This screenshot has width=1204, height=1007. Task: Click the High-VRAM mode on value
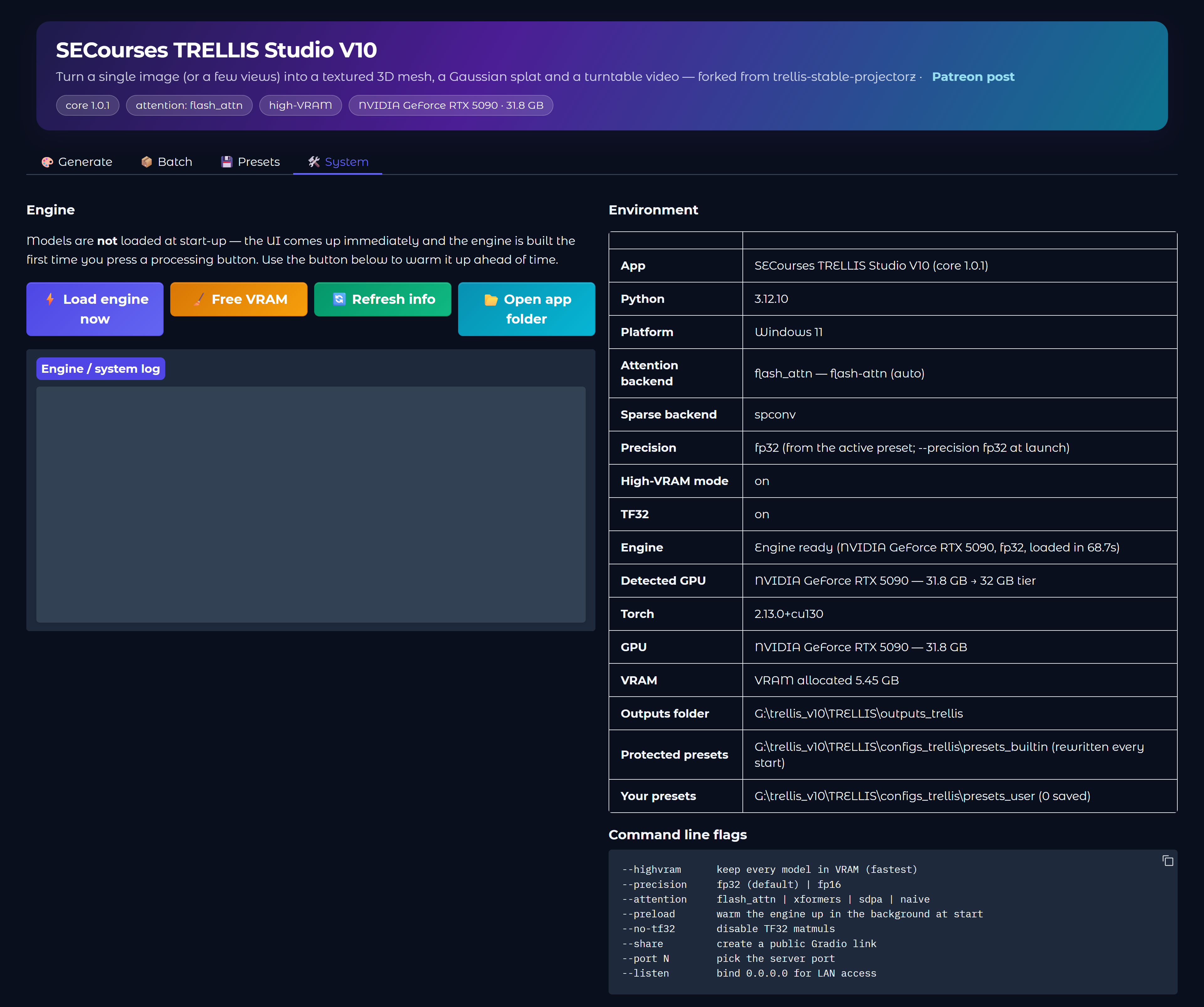pyautogui.click(x=762, y=482)
